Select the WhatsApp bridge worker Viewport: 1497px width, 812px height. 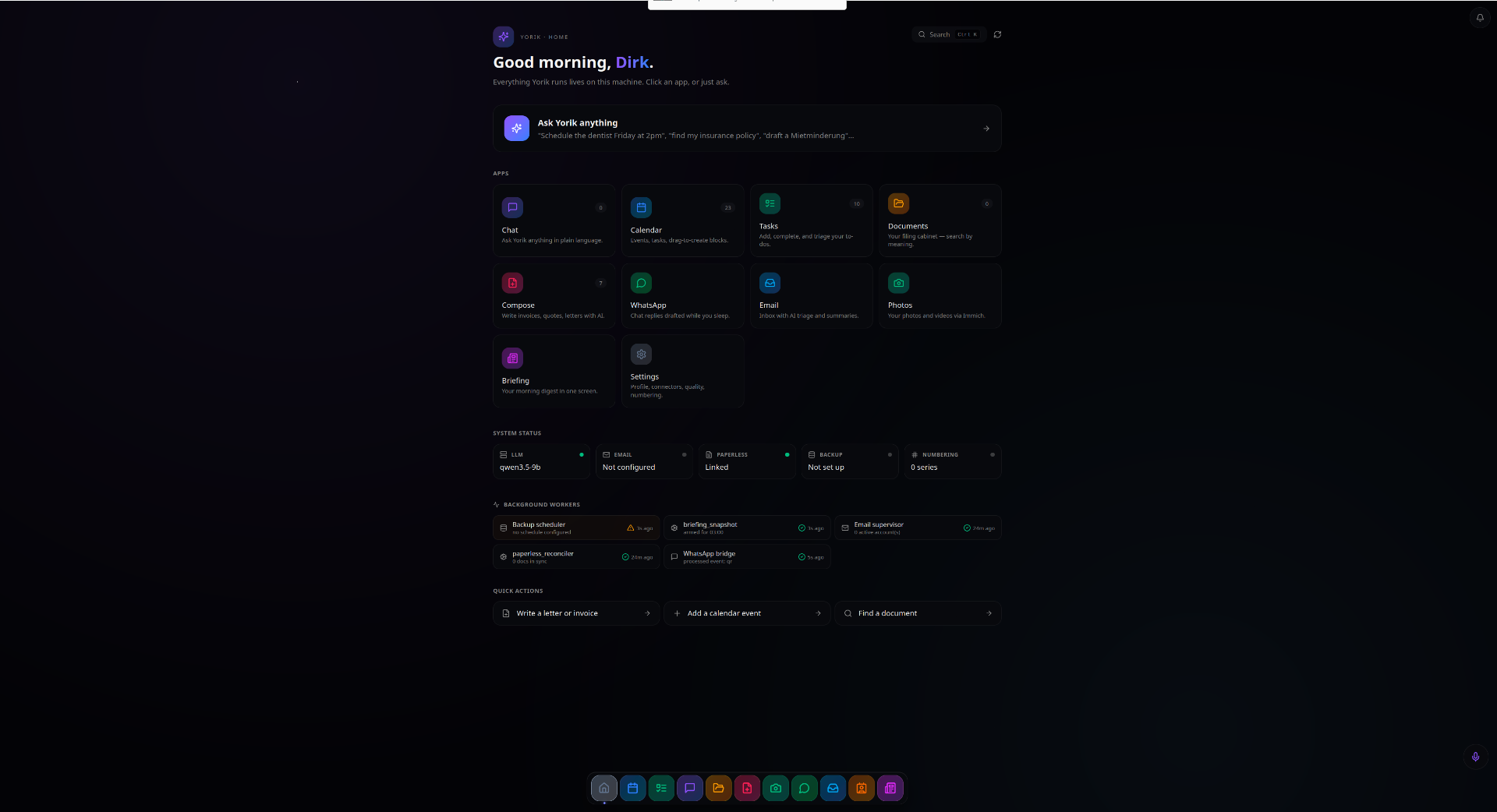click(x=747, y=556)
